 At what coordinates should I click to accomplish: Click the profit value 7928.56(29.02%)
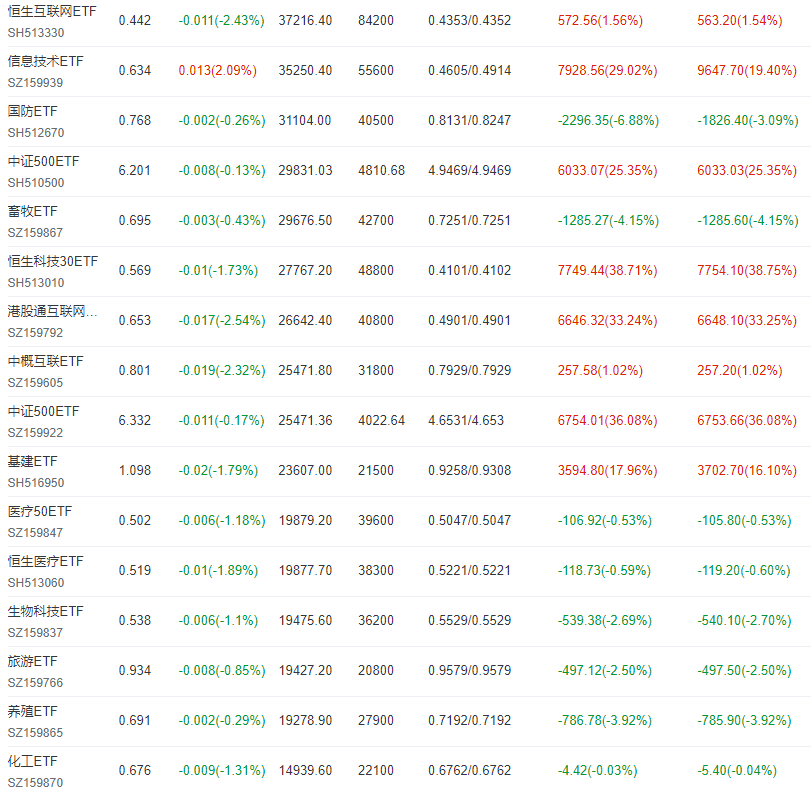click(x=608, y=71)
